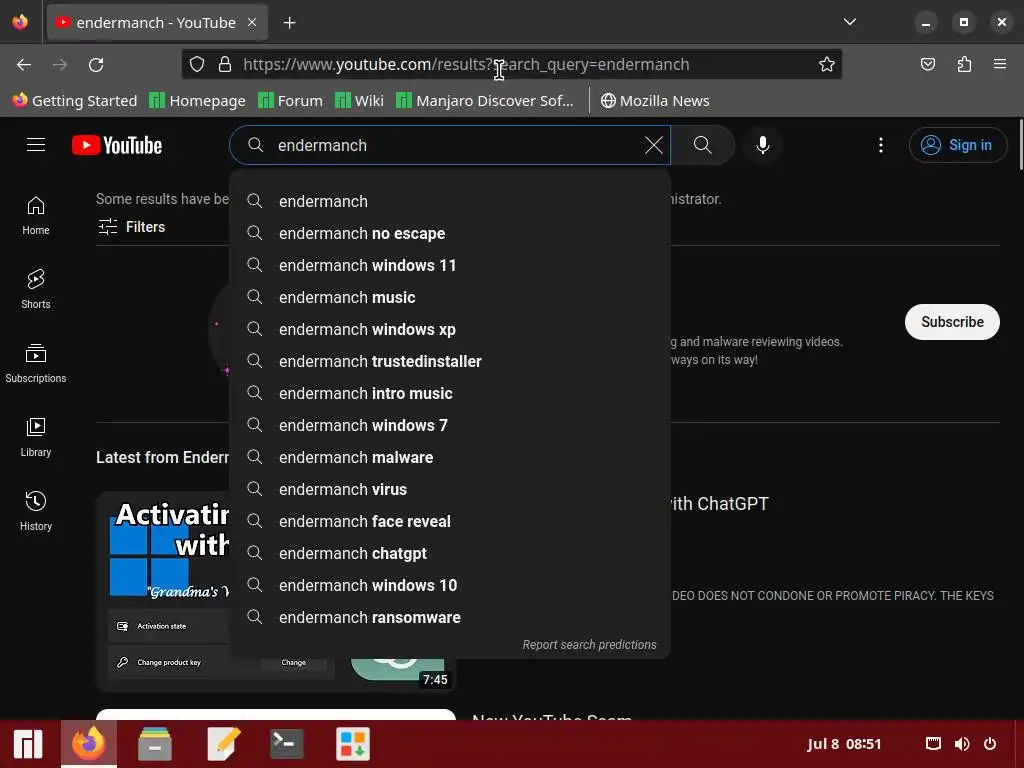The width and height of the screenshot is (1024, 768).
Task: Open the Firefox extensions icon
Action: pyautogui.click(x=964, y=64)
